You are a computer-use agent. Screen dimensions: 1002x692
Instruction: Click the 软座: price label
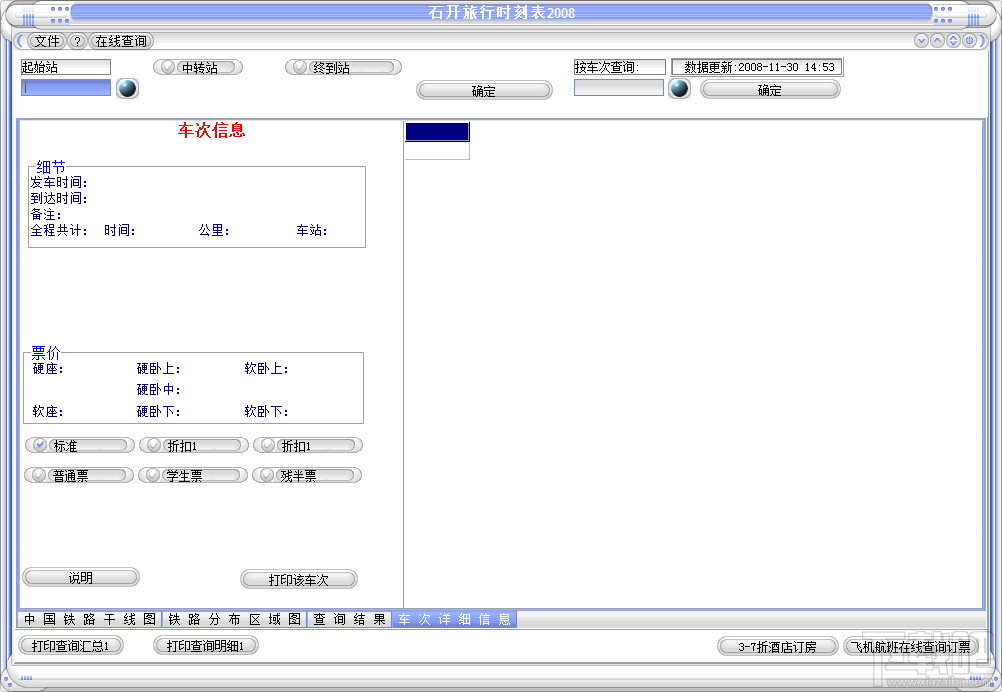(48, 411)
